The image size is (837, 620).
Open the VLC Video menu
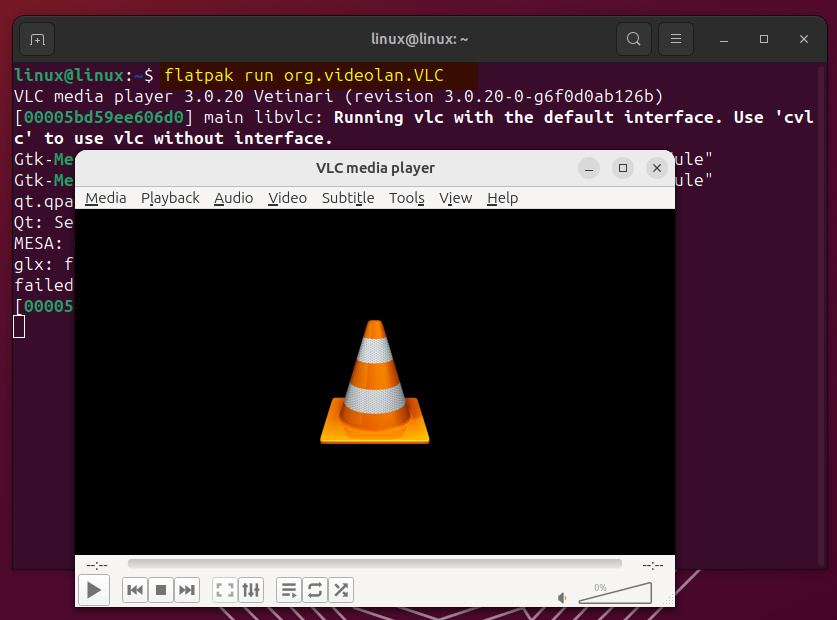point(288,198)
